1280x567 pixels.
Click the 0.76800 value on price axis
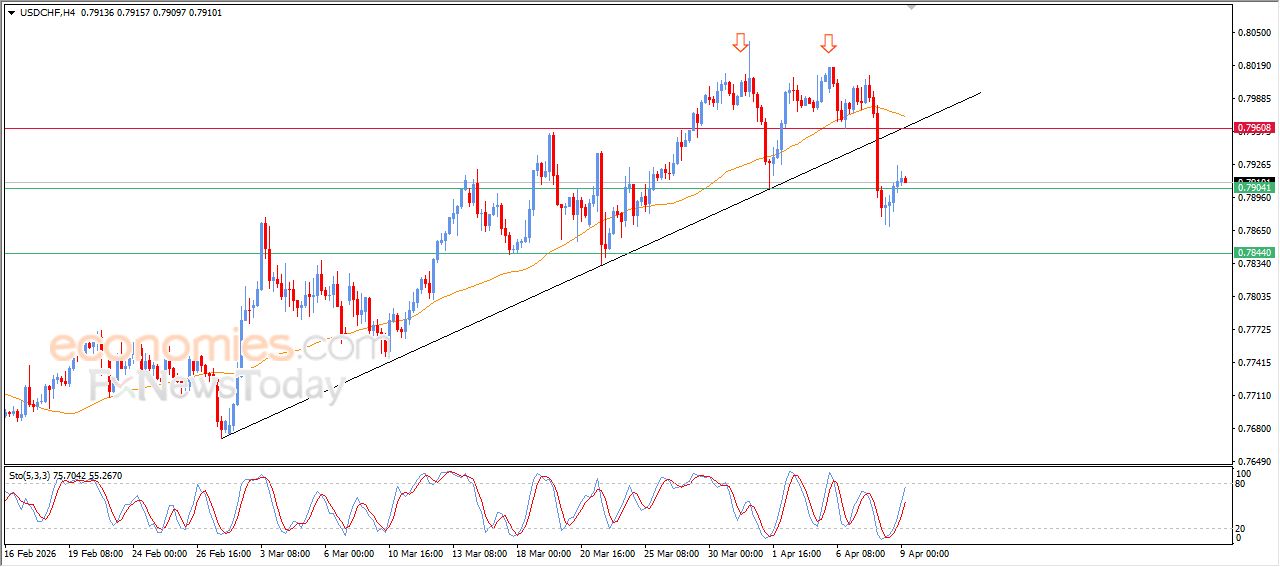click(1254, 429)
